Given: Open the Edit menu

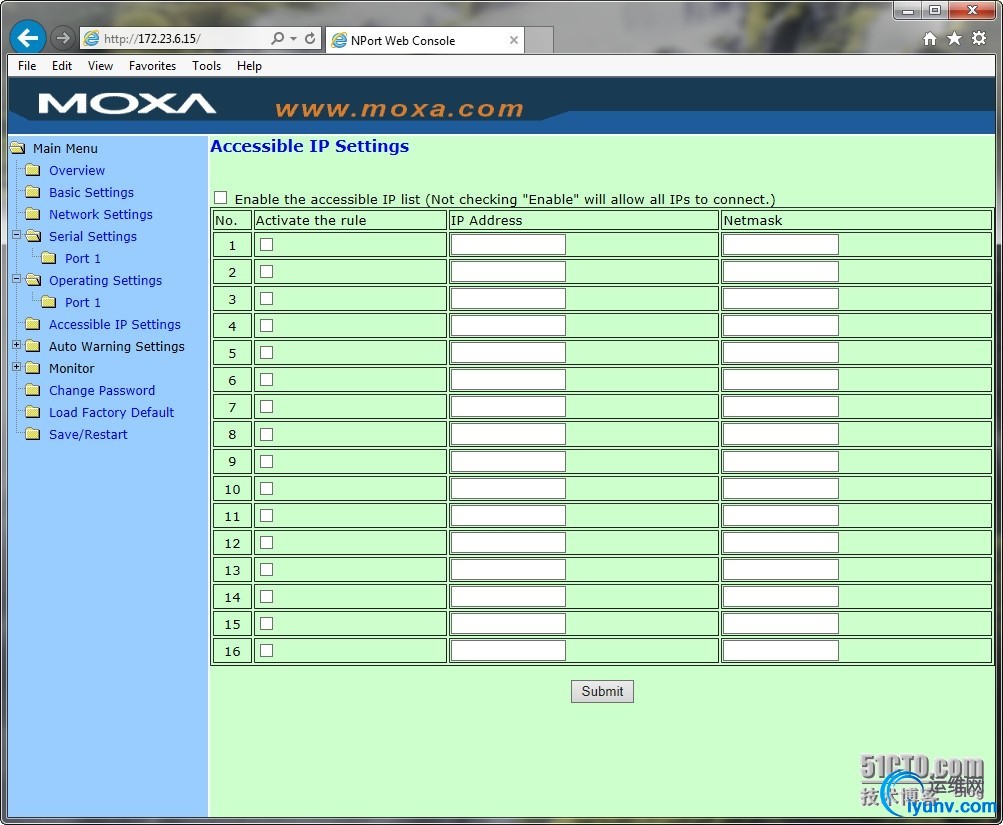Looking at the screenshot, I should 61,66.
